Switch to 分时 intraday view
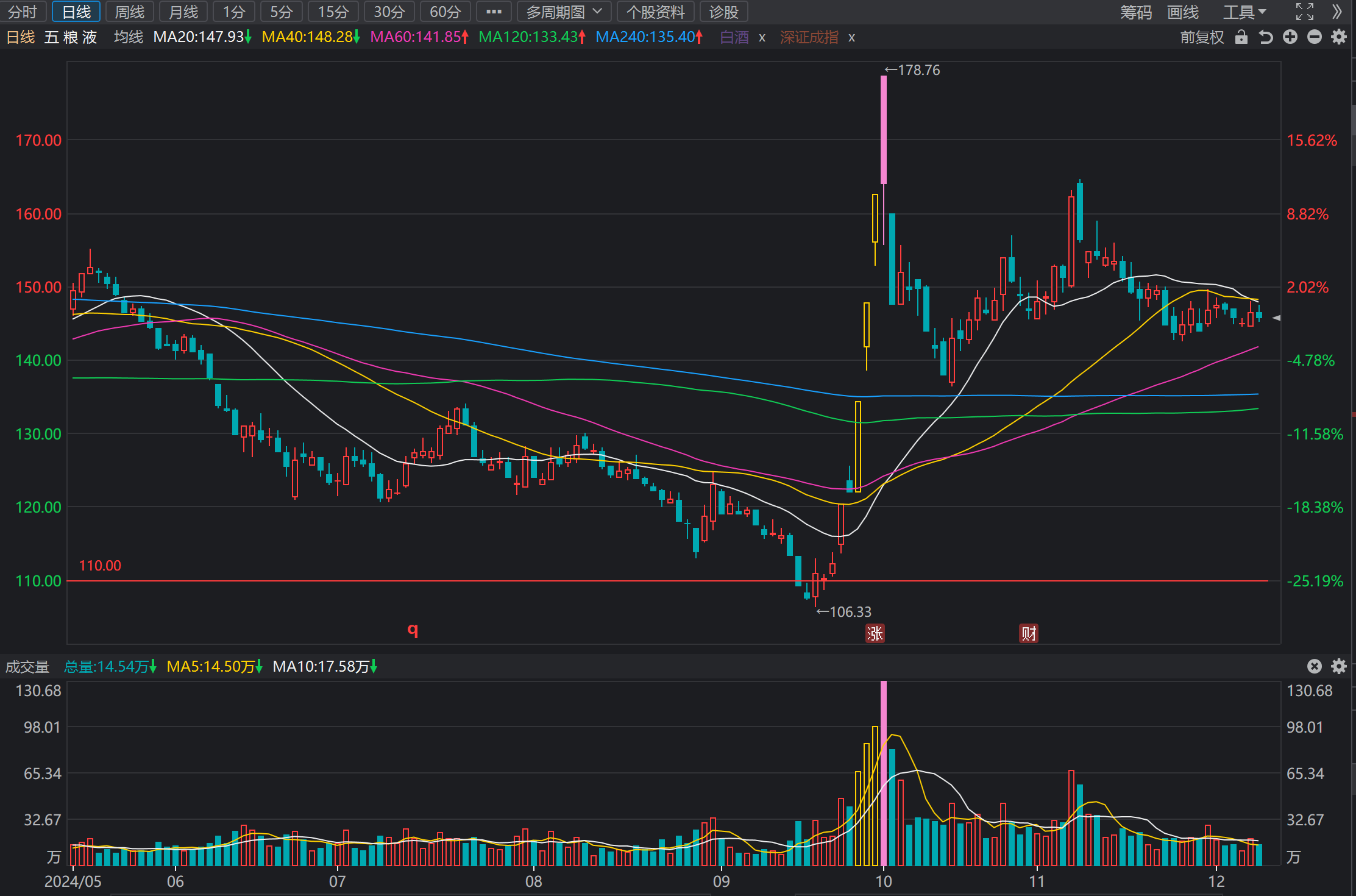Image resolution: width=1356 pixels, height=896 pixels. point(23,12)
